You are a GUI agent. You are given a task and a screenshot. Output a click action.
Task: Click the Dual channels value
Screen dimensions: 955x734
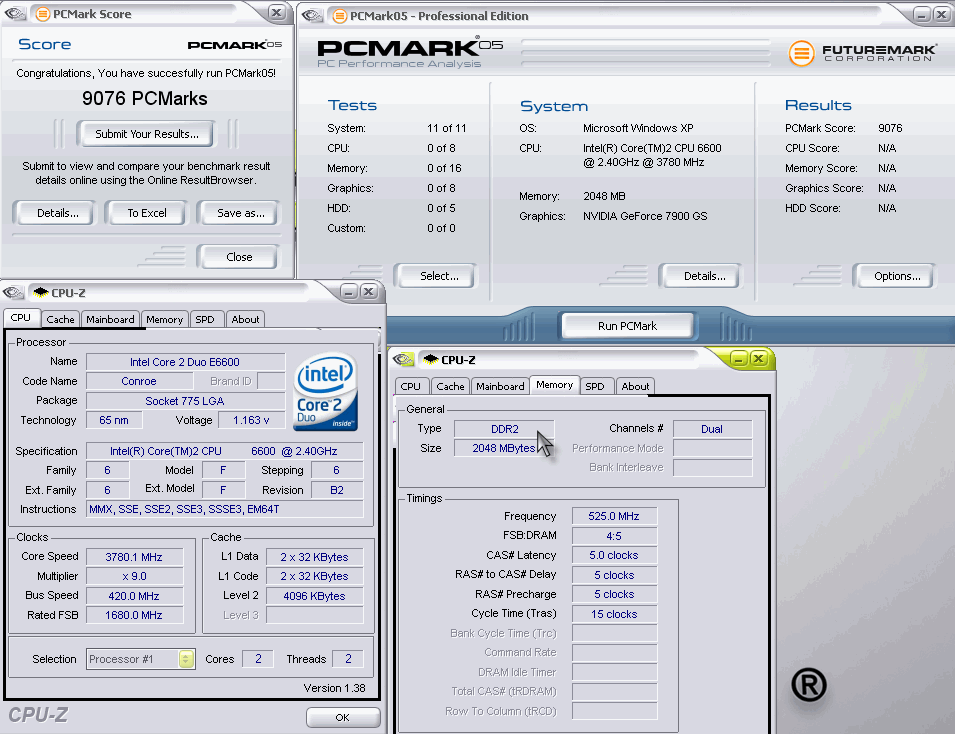[712, 429]
